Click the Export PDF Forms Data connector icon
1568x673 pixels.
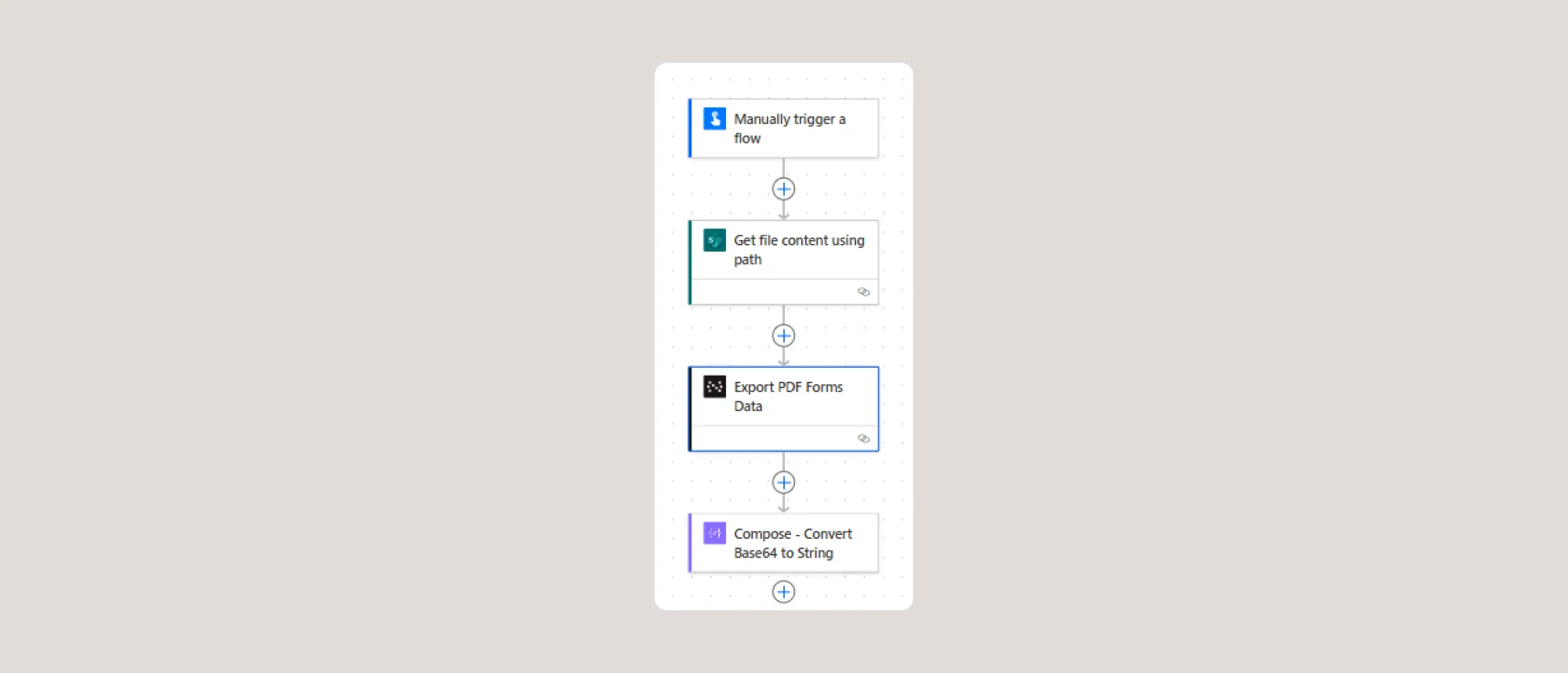click(714, 387)
